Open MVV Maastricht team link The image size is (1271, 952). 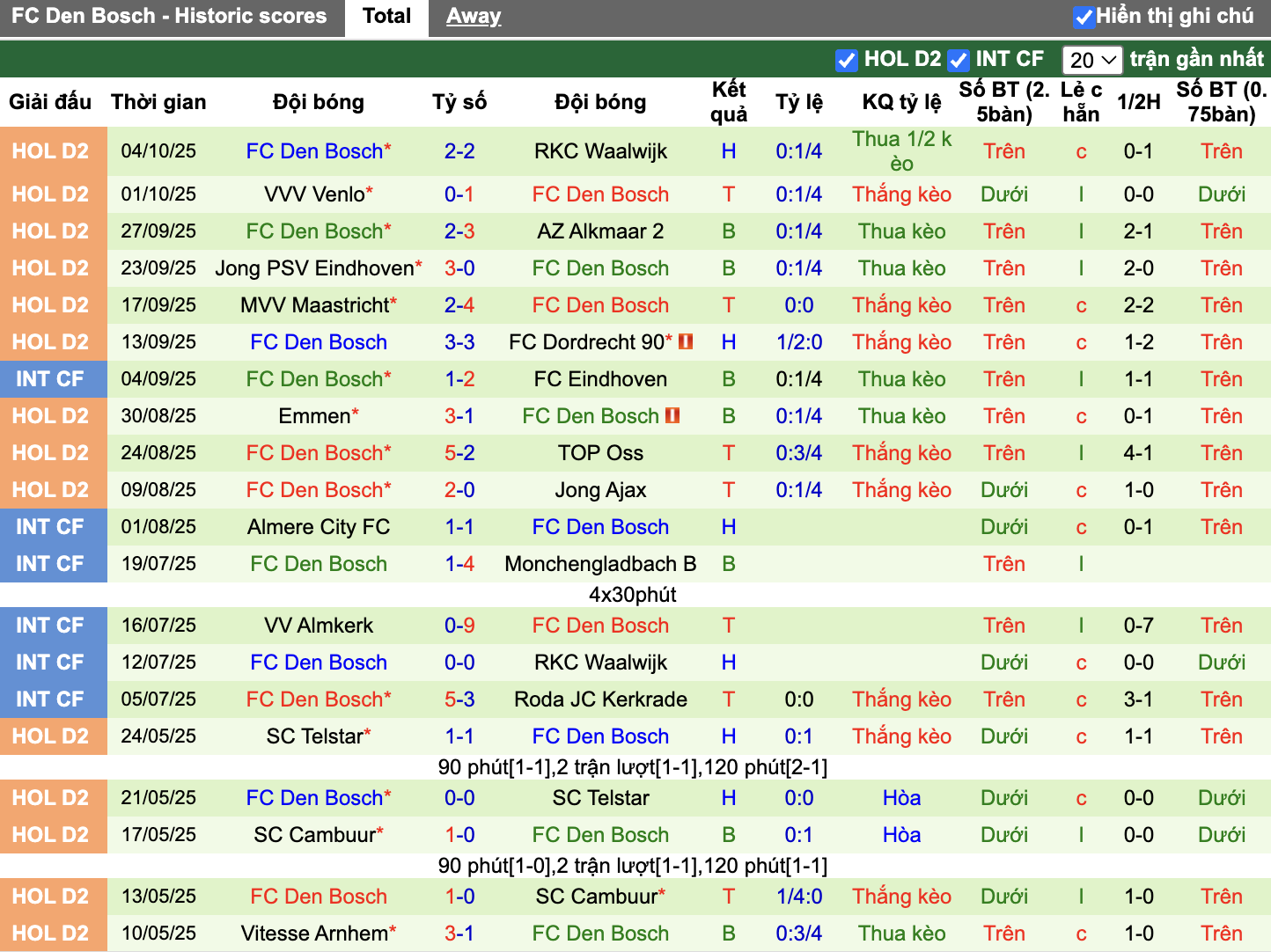point(314,305)
